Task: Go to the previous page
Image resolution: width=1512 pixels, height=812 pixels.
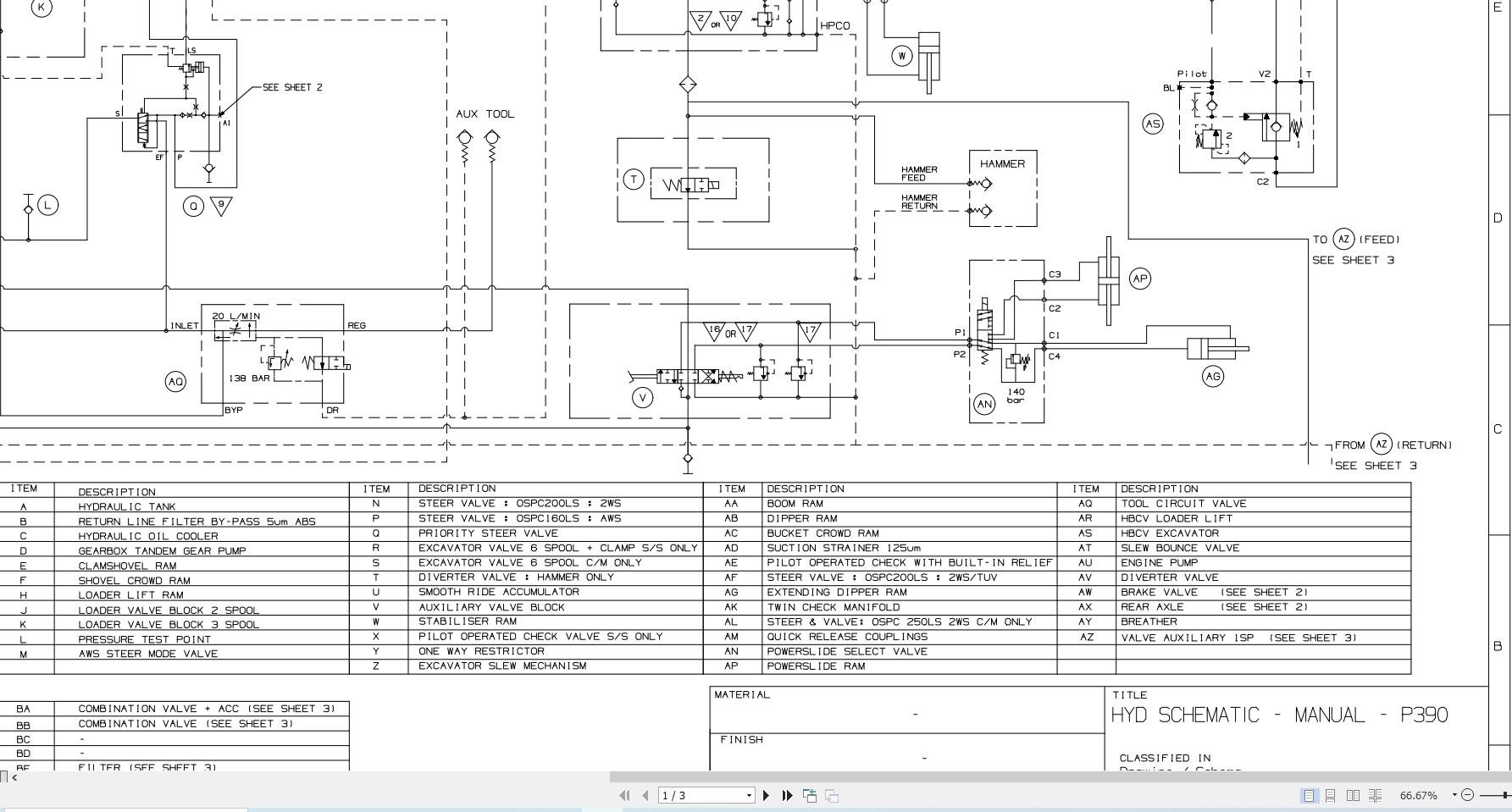Action: pos(645,795)
